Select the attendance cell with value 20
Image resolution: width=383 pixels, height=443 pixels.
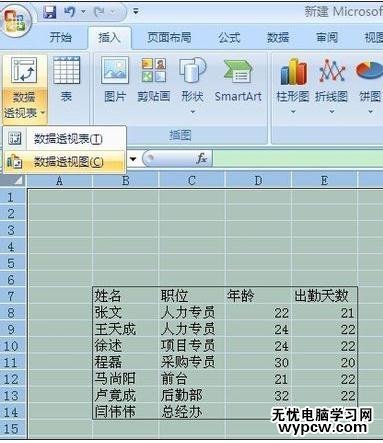click(x=324, y=362)
